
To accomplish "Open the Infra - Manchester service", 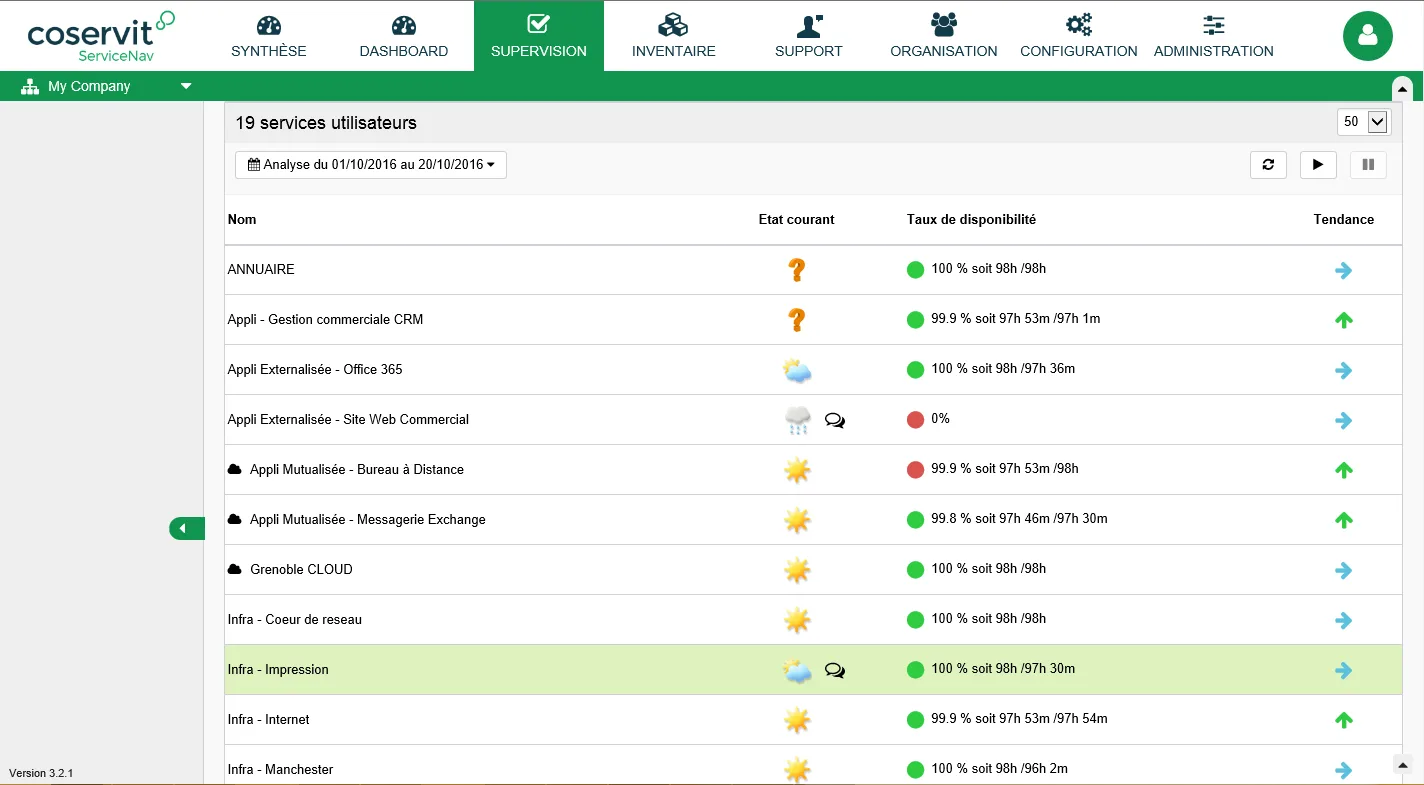I will [280, 769].
